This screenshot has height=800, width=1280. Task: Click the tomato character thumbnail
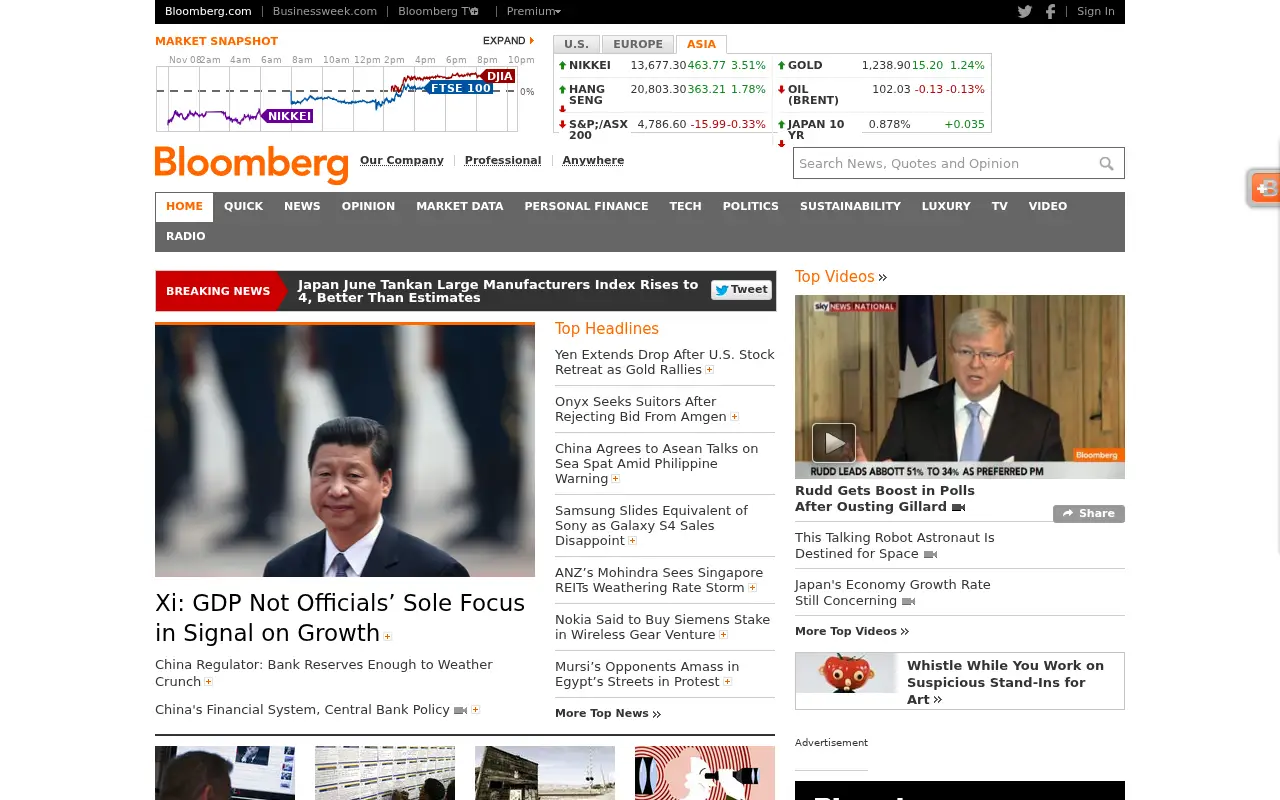click(847, 673)
